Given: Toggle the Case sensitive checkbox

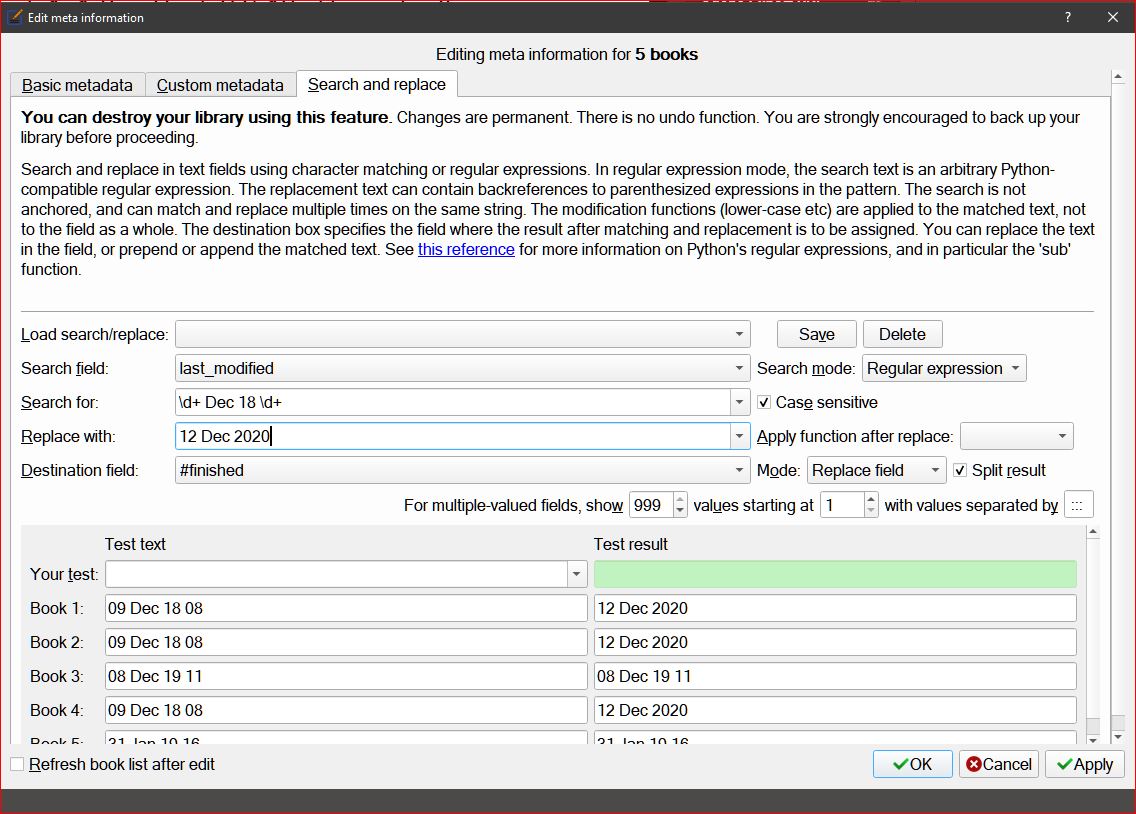Looking at the screenshot, I should click(764, 402).
